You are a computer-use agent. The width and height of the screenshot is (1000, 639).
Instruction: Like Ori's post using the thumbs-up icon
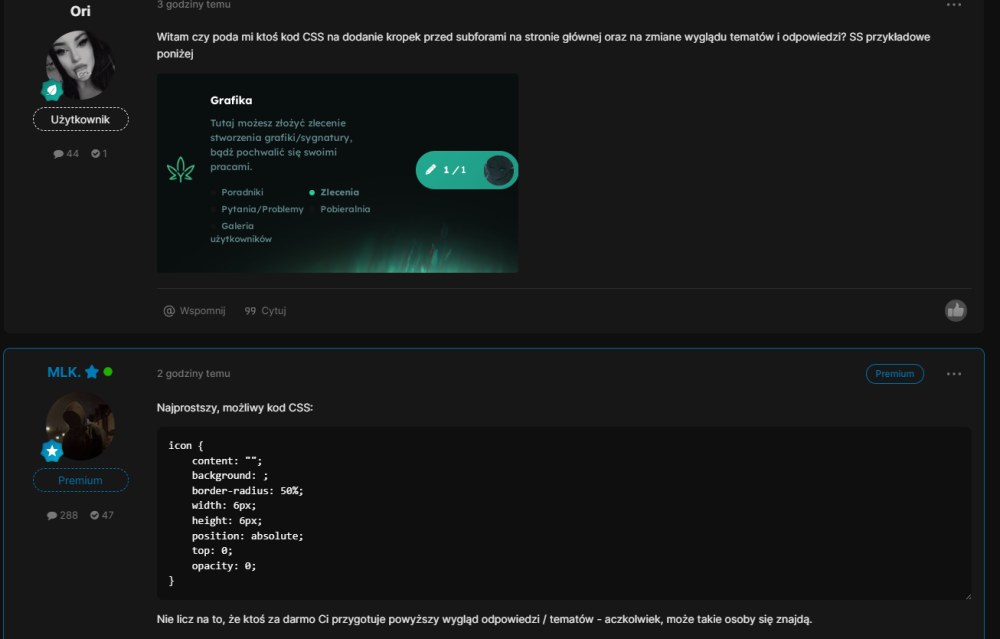click(955, 310)
